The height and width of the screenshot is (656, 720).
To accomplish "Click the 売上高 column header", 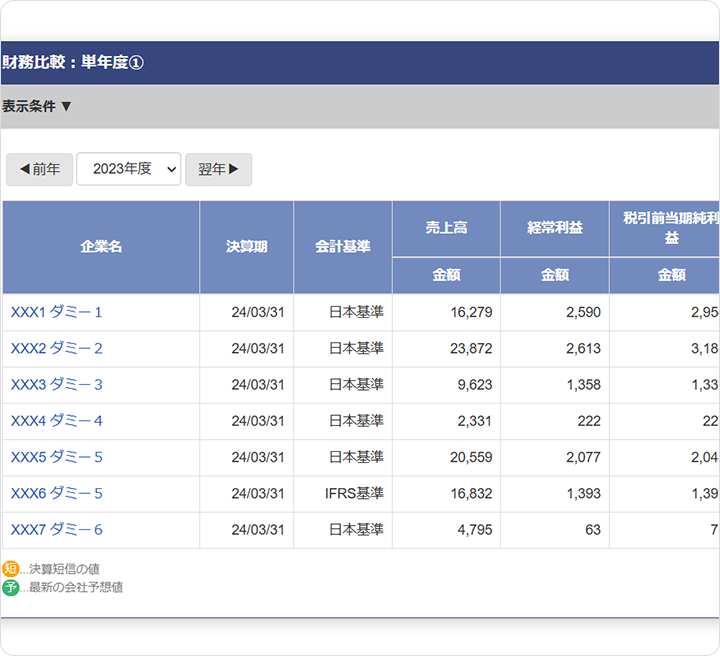I will pyautogui.click(x=446, y=228).
